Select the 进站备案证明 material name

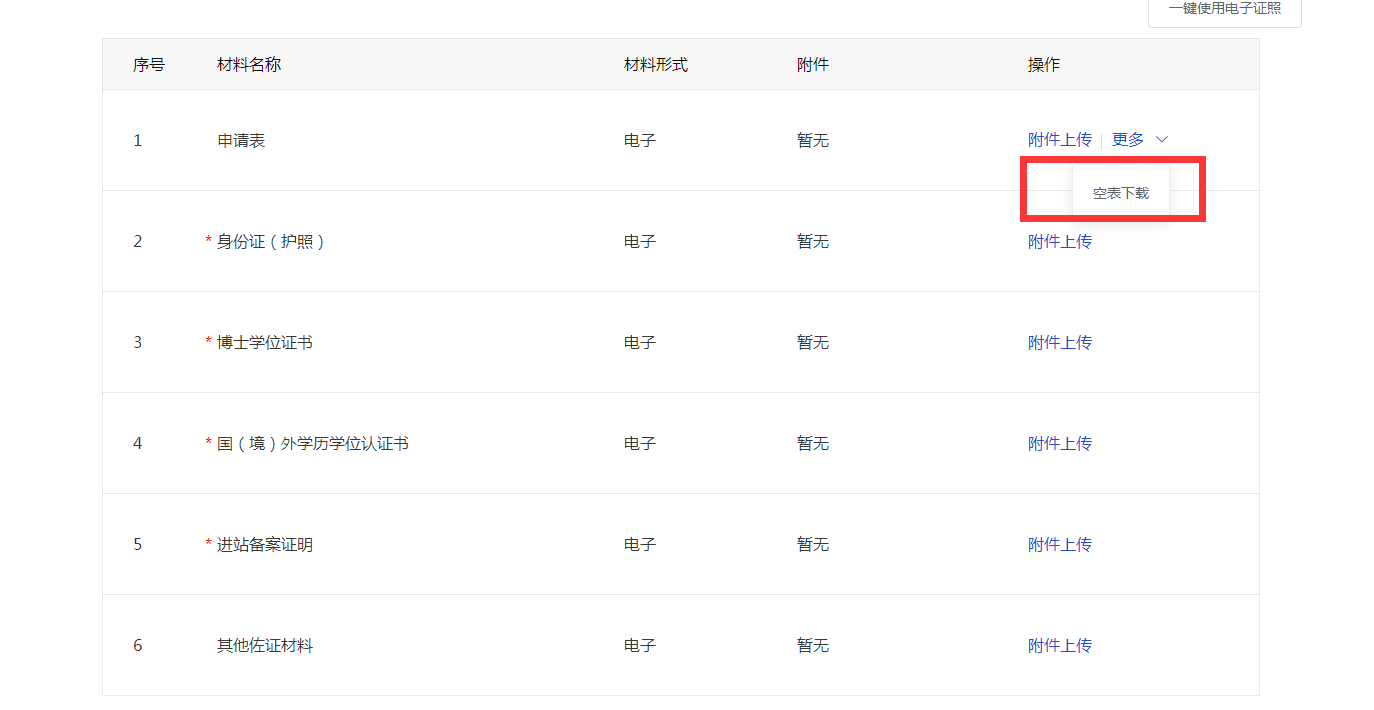coord(264,545)
